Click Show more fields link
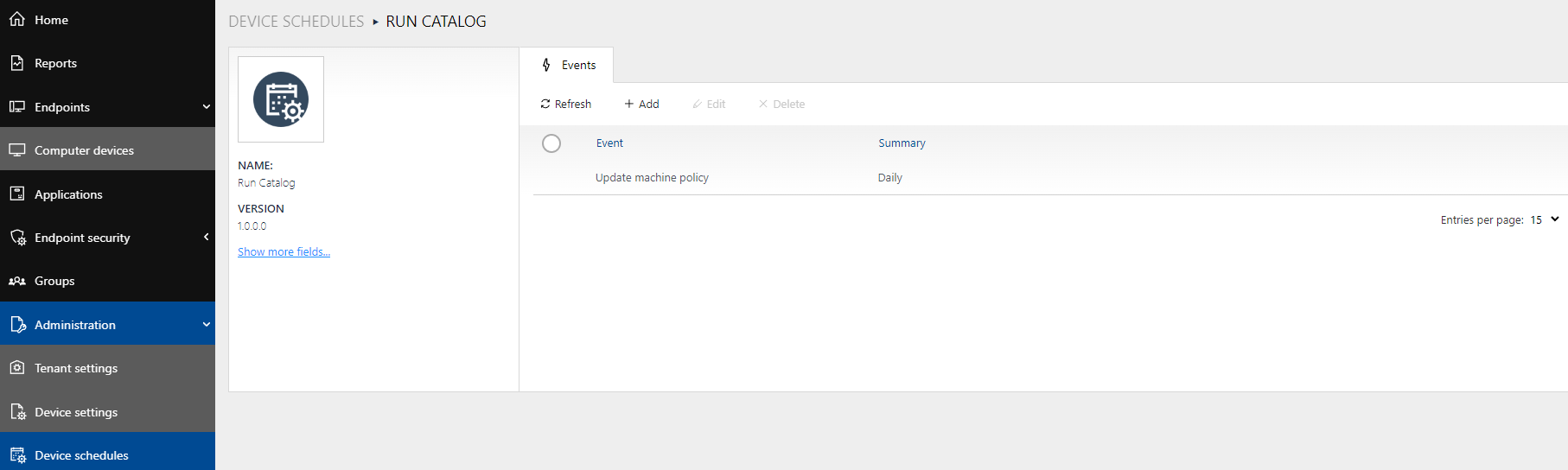 [x=284, y=251]
